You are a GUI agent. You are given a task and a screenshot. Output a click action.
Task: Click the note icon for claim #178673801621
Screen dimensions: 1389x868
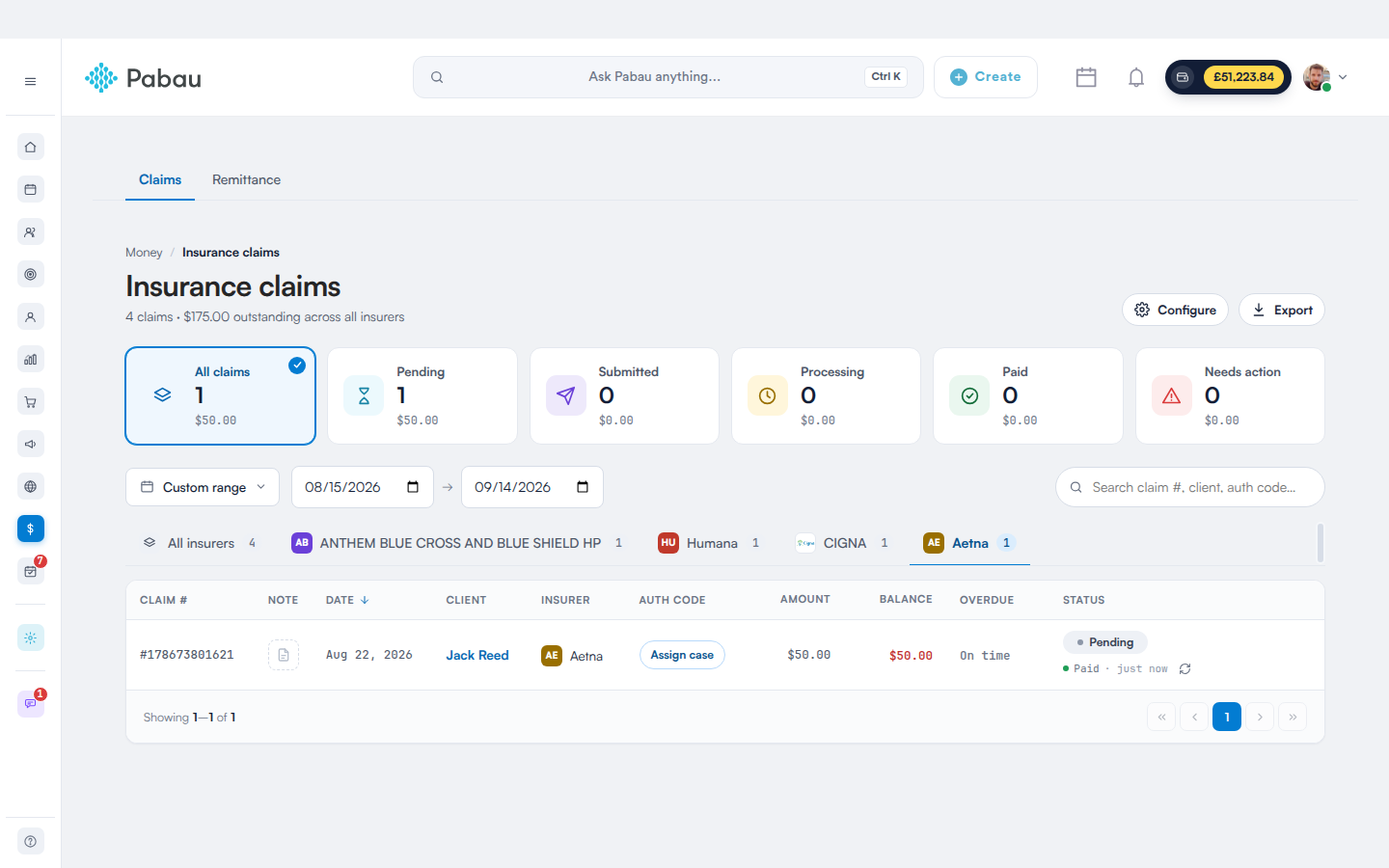coord(284,655)
